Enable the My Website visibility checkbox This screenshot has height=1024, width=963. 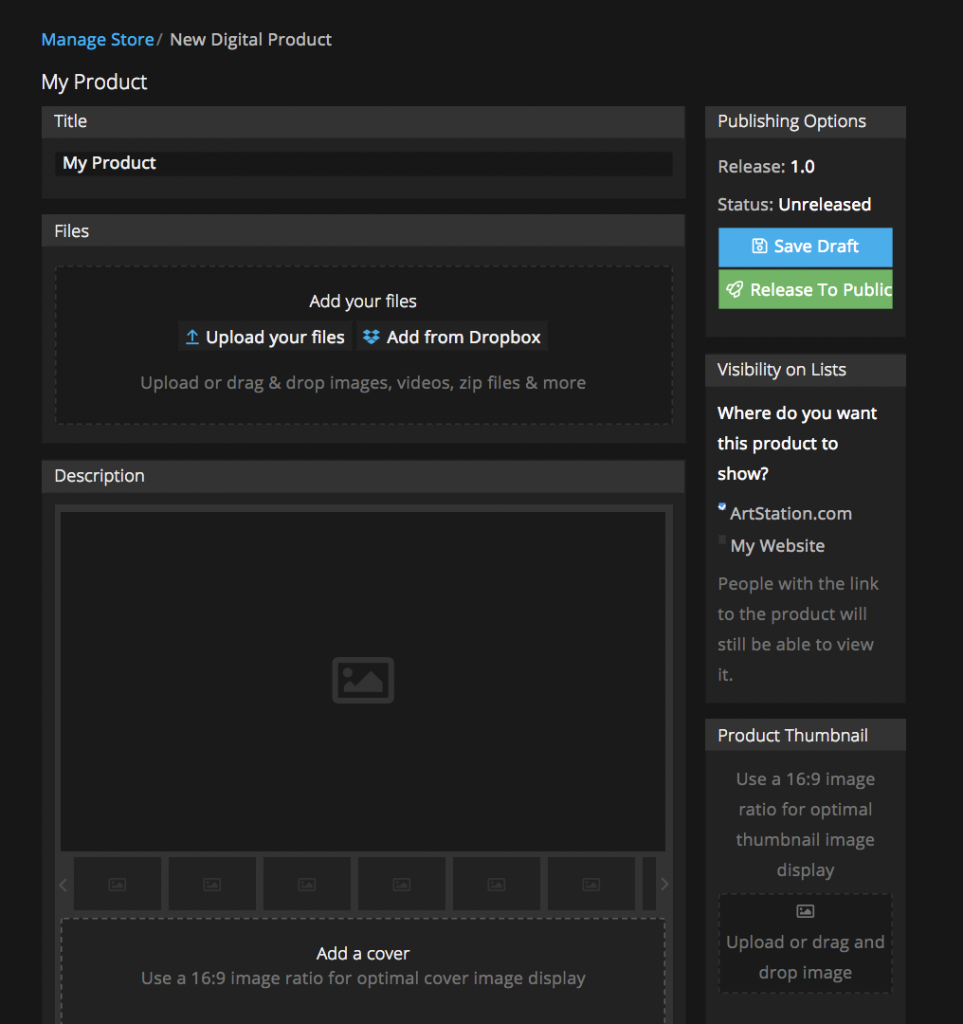[x=722, y=540]
